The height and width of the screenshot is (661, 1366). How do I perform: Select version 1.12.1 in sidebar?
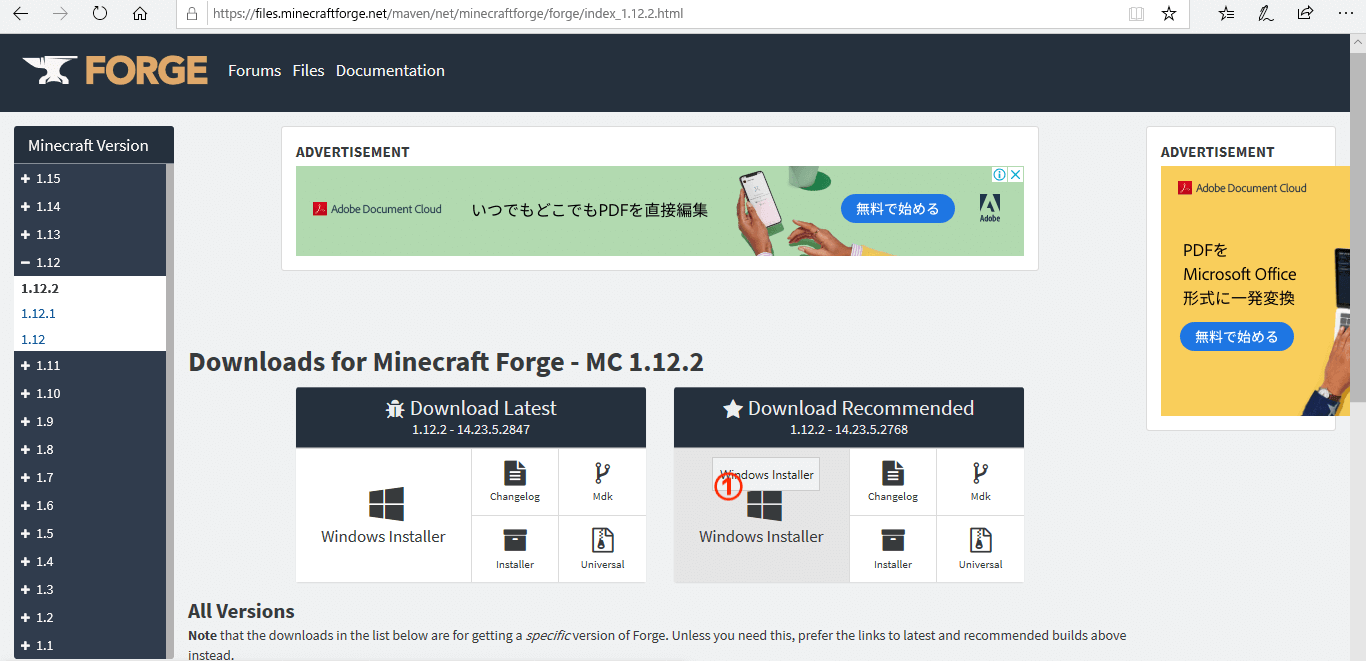(x=38, y=313)
